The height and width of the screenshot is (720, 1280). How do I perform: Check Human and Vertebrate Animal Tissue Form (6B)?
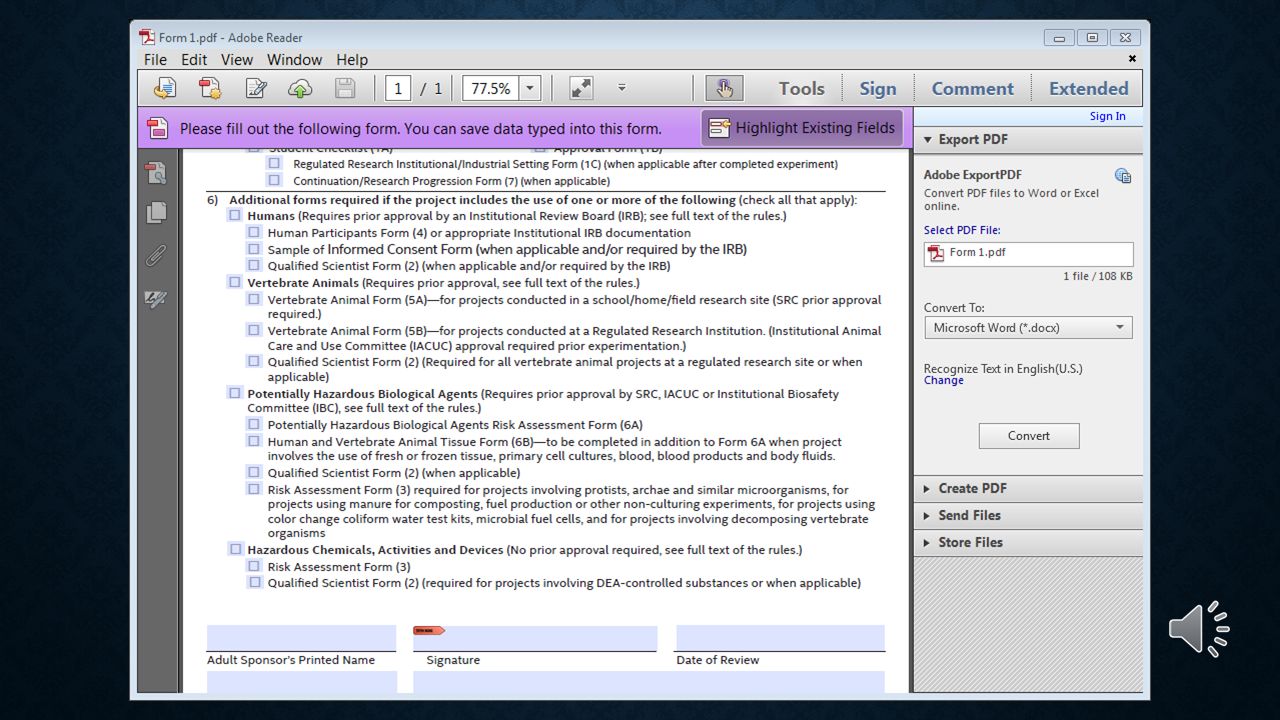coord(255,441)
